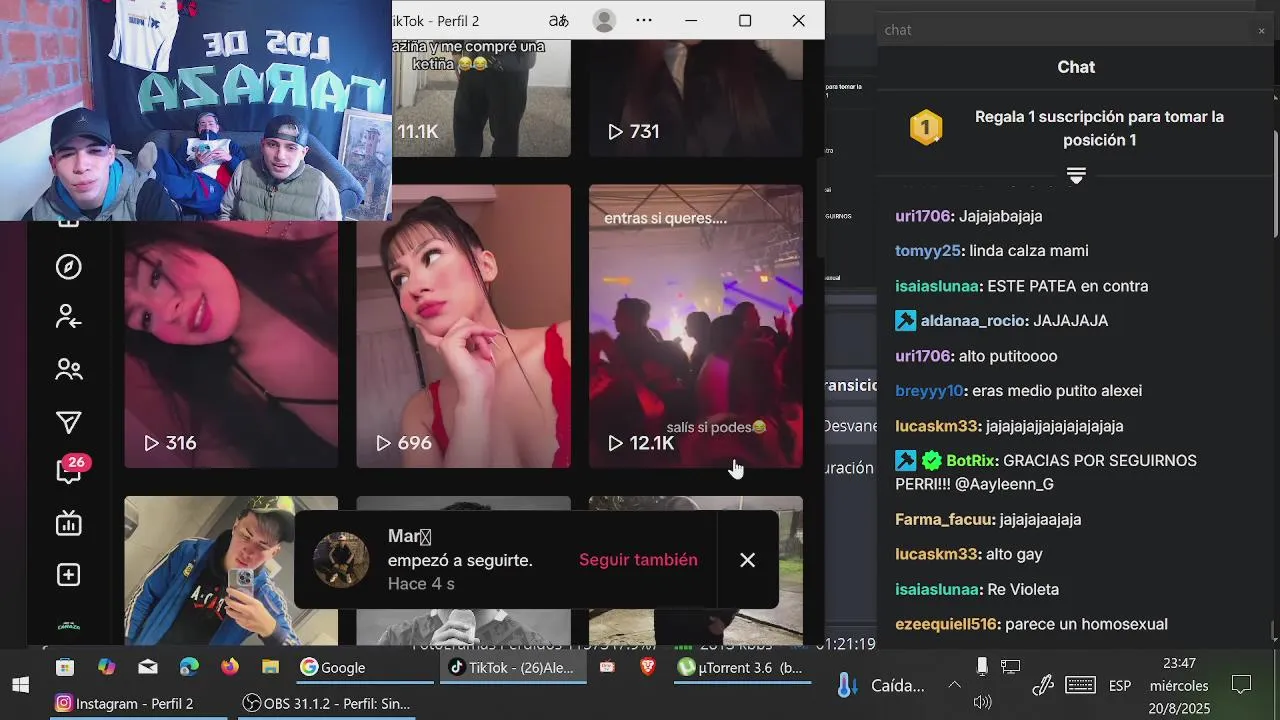Open video thumbnail with 696 views
This screenshot has height=720, width=1280.
(463, 326)
